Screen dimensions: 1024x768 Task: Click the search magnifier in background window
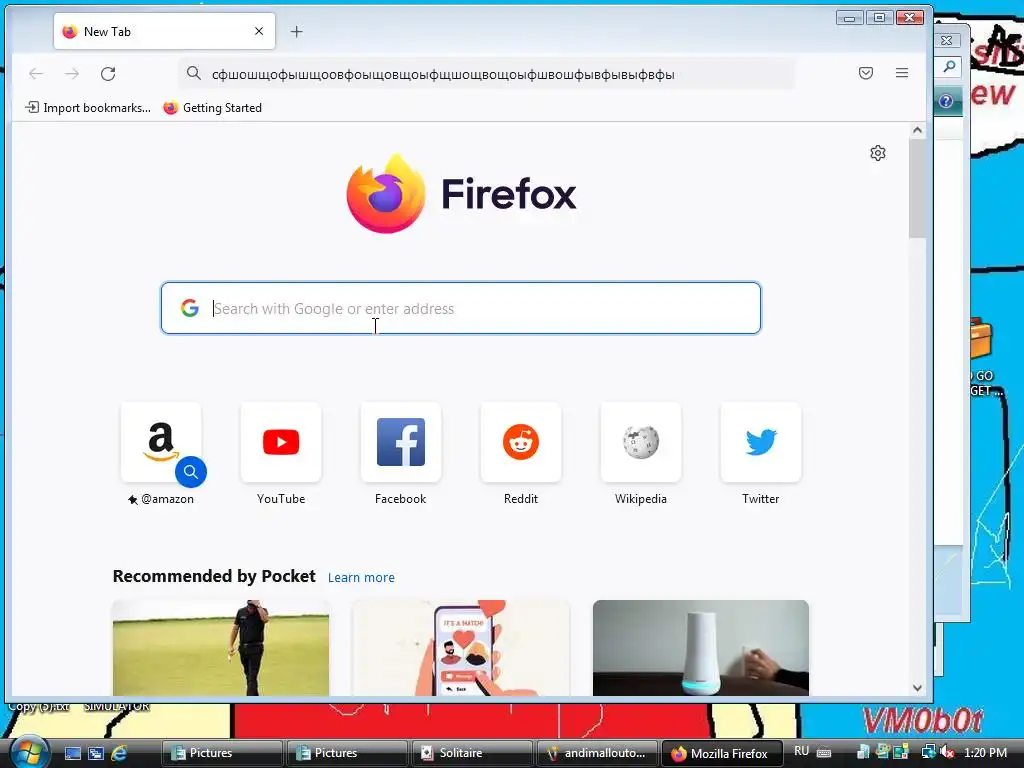pyautogui.click(x=949, y=67)
